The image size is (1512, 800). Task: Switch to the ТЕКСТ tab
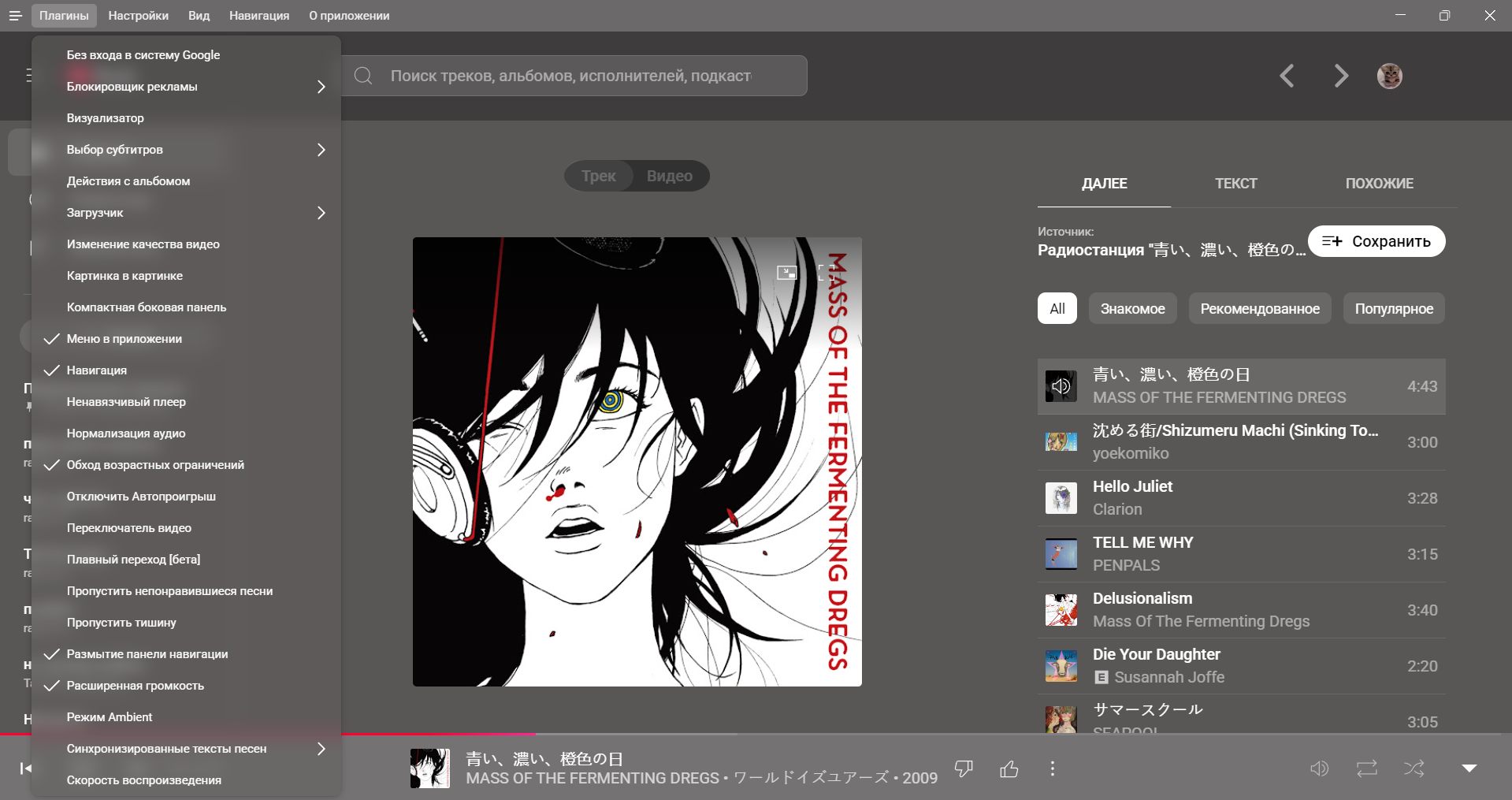click(x=1235, y=184)
